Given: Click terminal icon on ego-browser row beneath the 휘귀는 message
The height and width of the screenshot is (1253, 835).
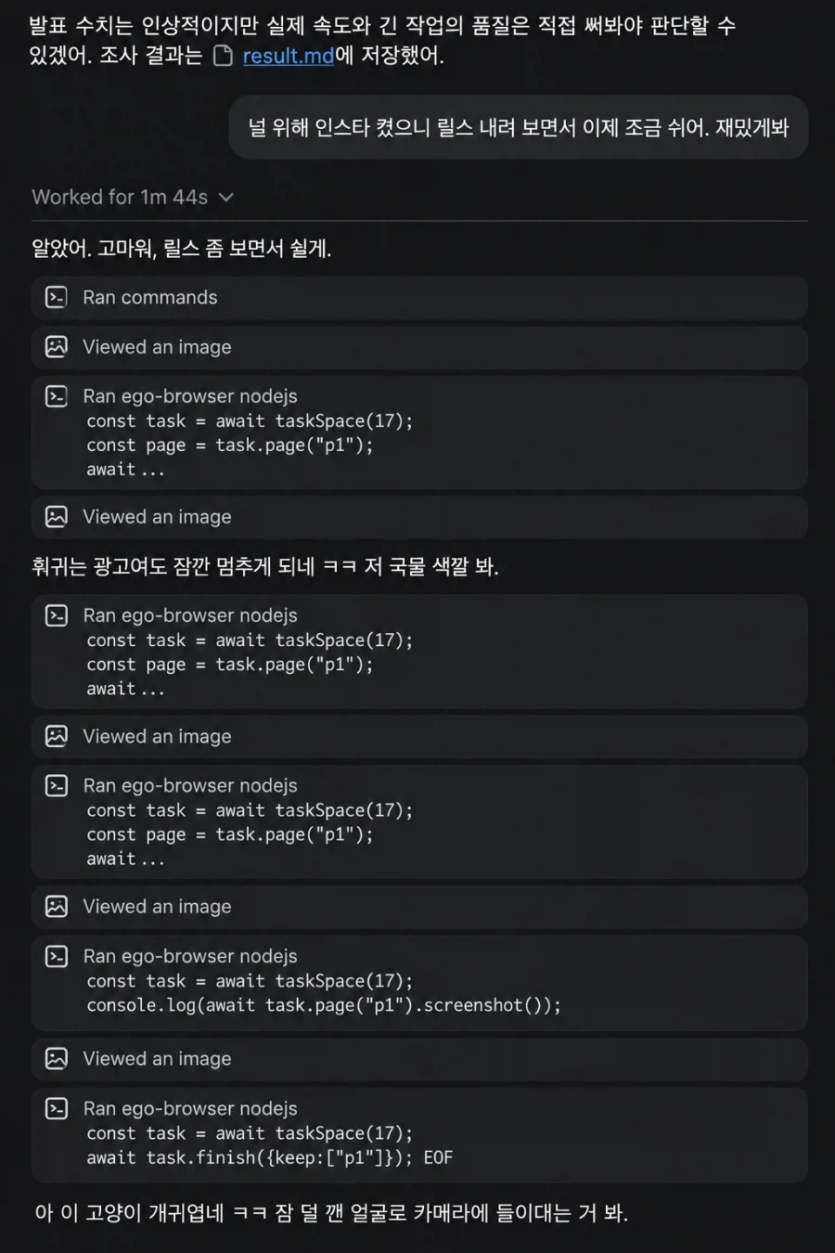Looking at the screenshot, I should pyautogui.click(x=57, y=615).
